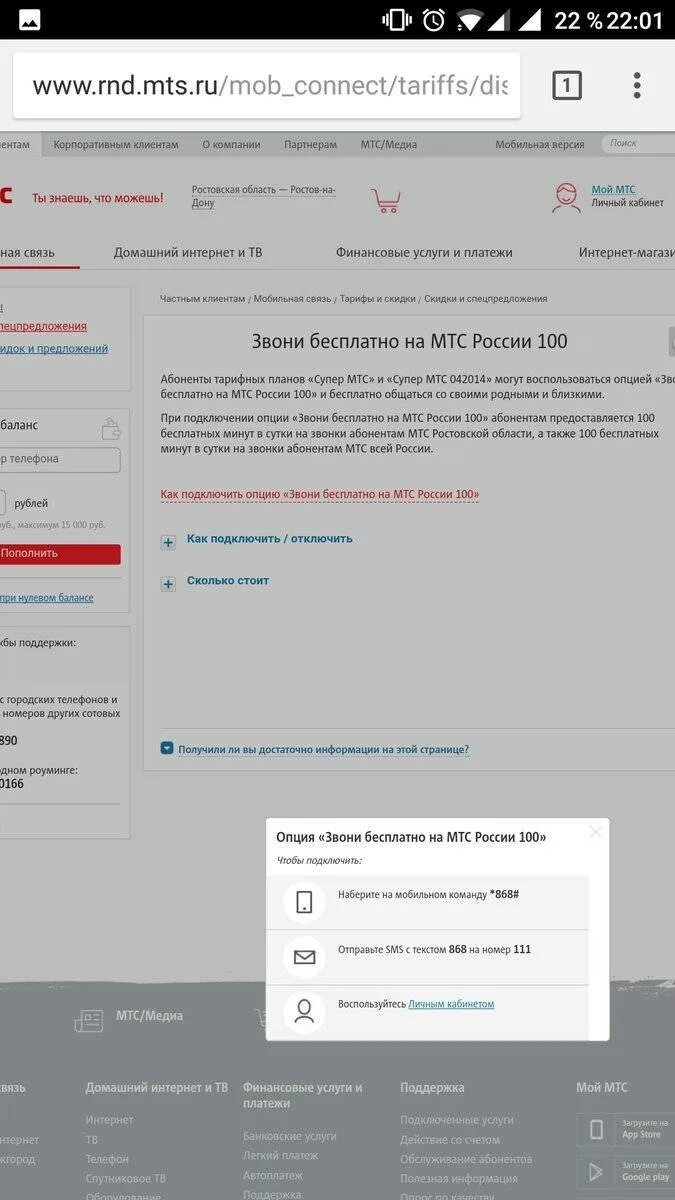Open the Google Play download badge

624,1171
